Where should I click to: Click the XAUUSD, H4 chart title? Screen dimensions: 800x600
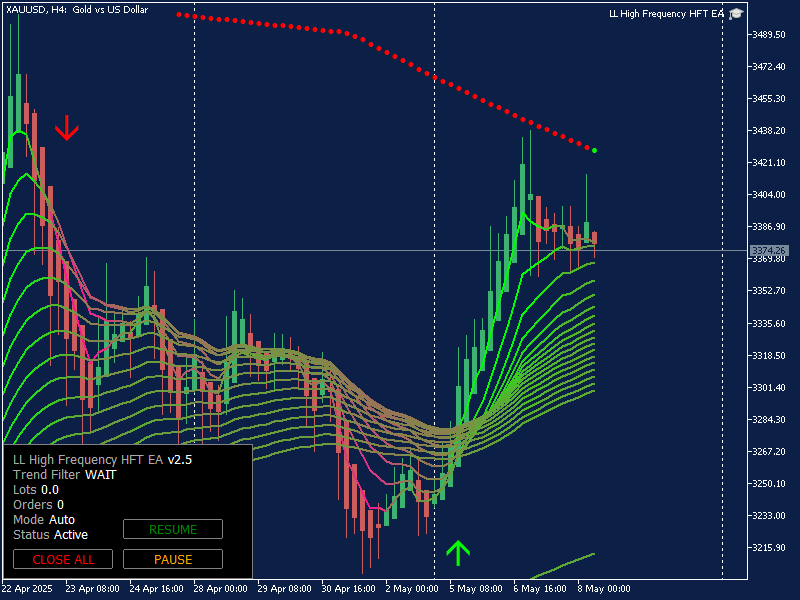point(77,10)
